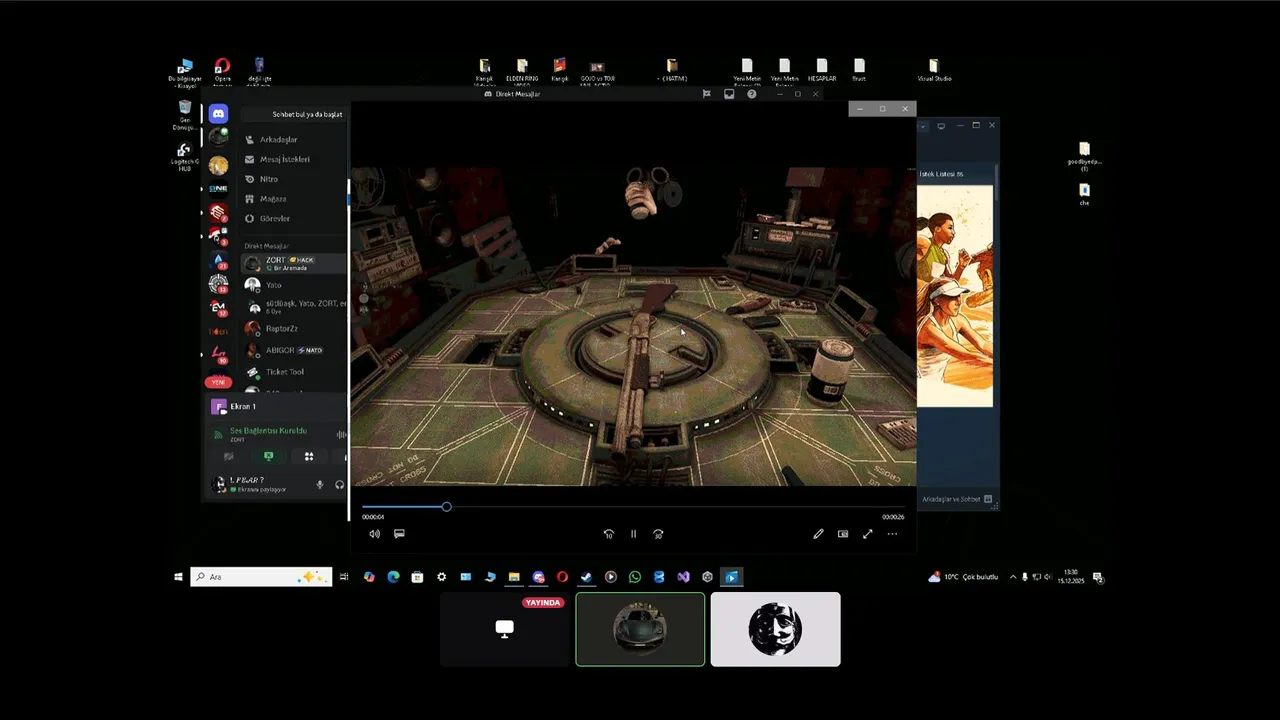The width and height of the screenshot is (1280, 720).
Task: Open Microsoft Edge from the taskbar
Action: [393, 577]
